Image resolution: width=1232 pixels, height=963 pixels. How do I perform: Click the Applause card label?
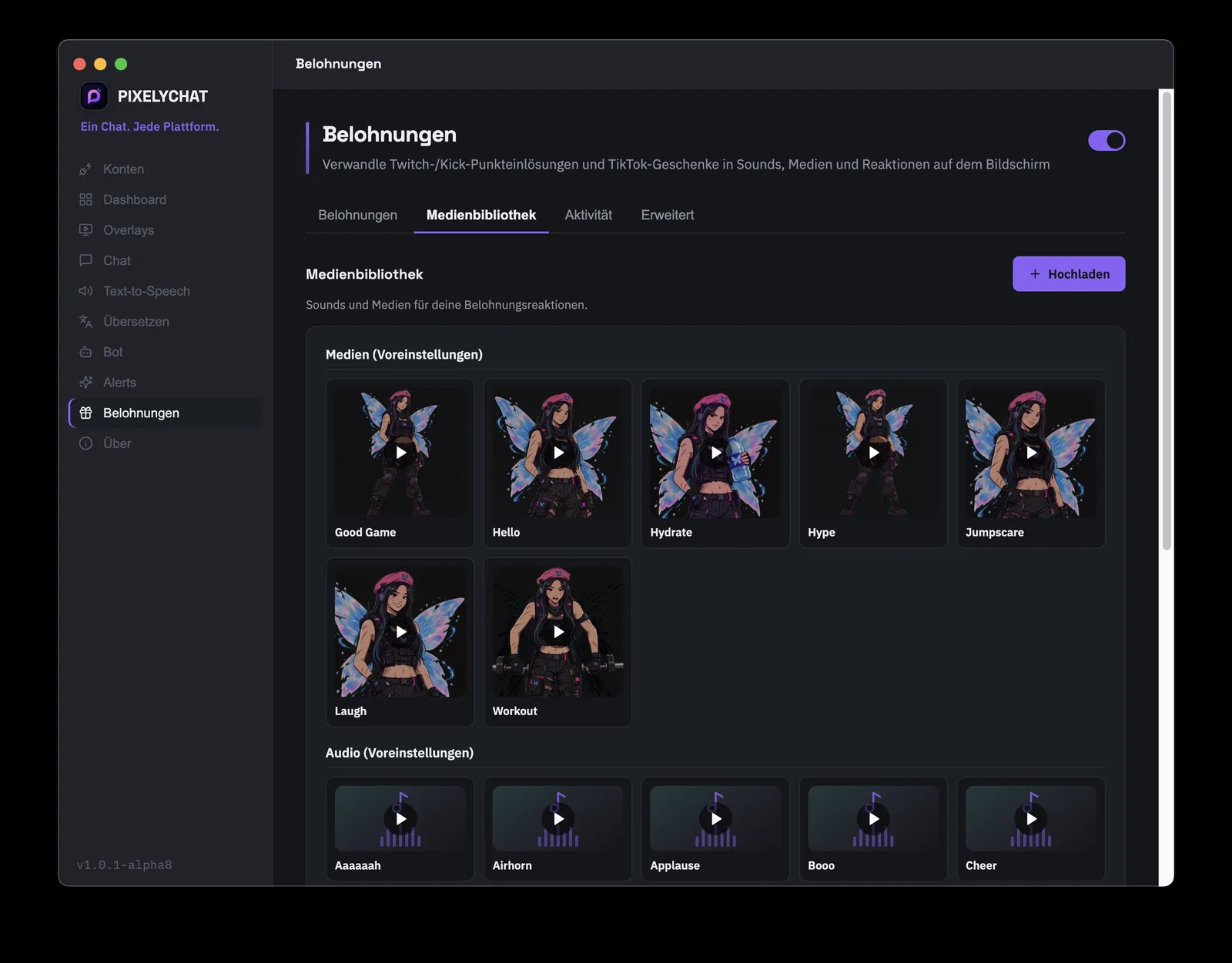click(x=675, y=865)
